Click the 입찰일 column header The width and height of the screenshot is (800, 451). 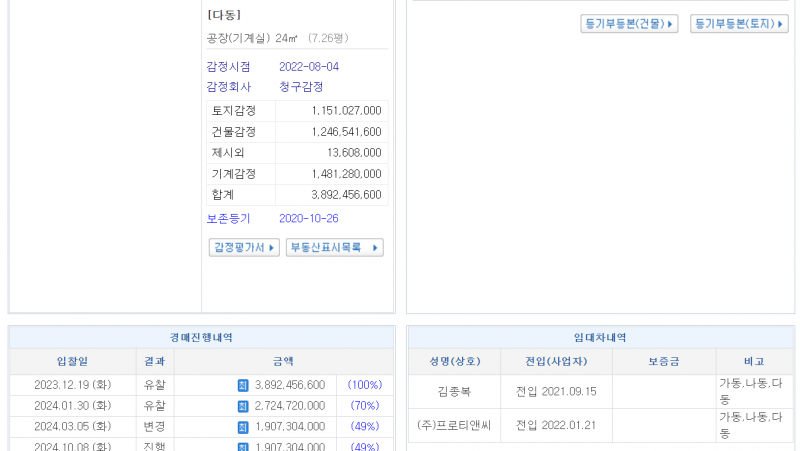tap(72, 361)
